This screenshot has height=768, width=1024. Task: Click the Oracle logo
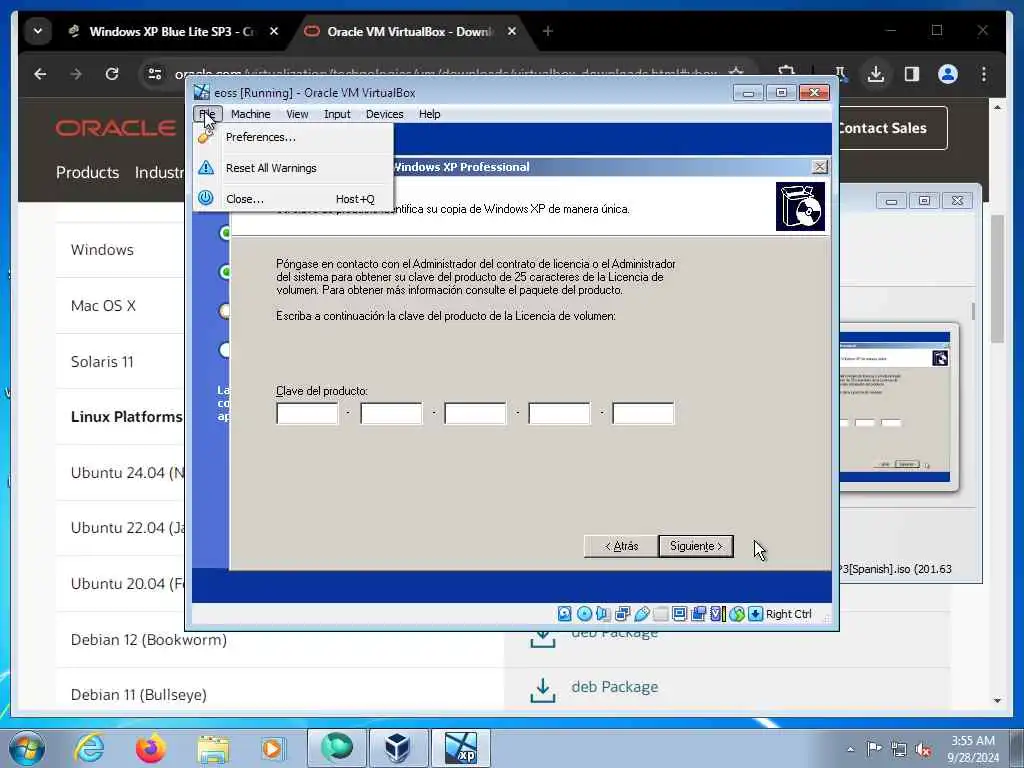pyautogui.click(x=116, y=129)
